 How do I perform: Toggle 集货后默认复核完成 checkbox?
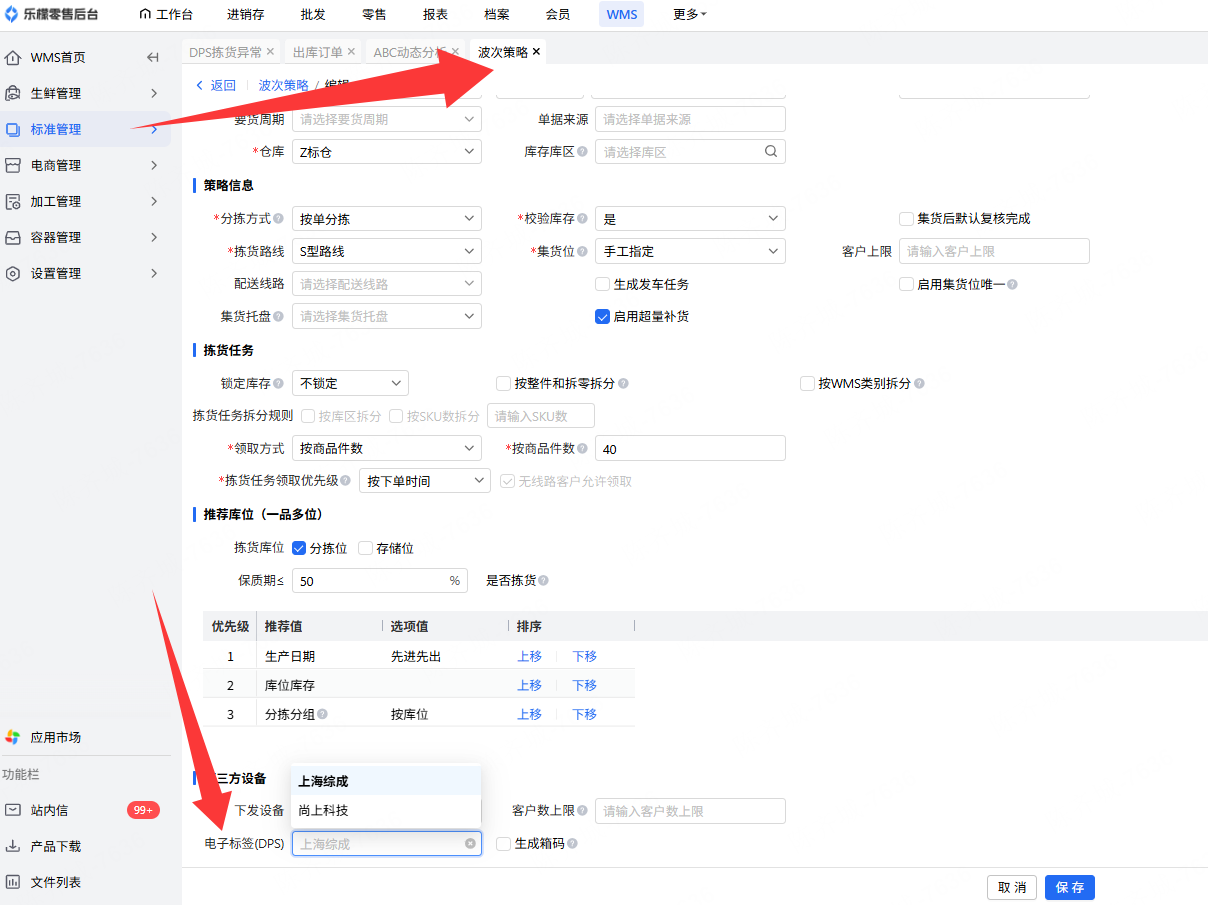pyautogui.click(x=907, y=218)
